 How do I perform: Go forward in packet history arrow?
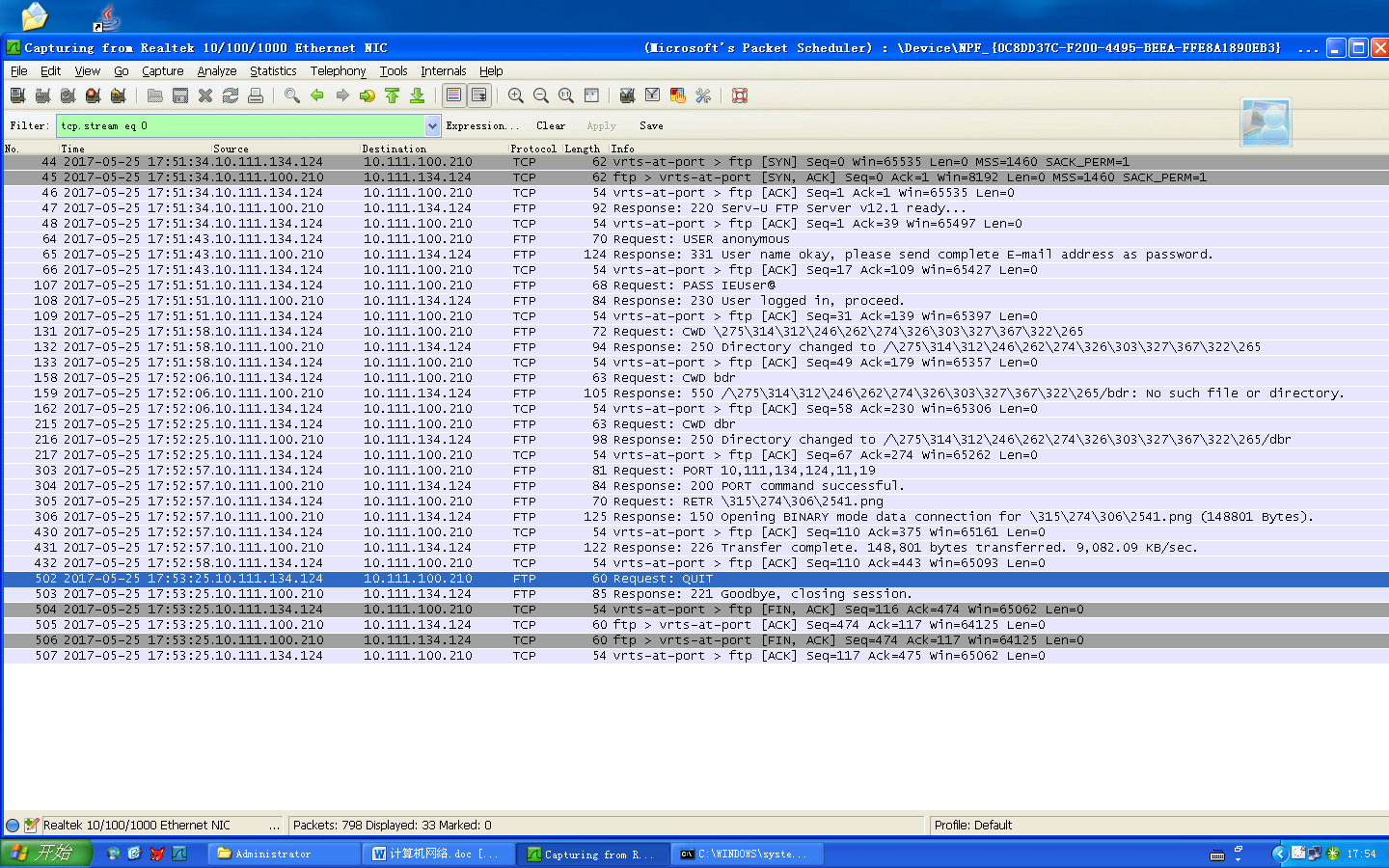click(341, 95)
